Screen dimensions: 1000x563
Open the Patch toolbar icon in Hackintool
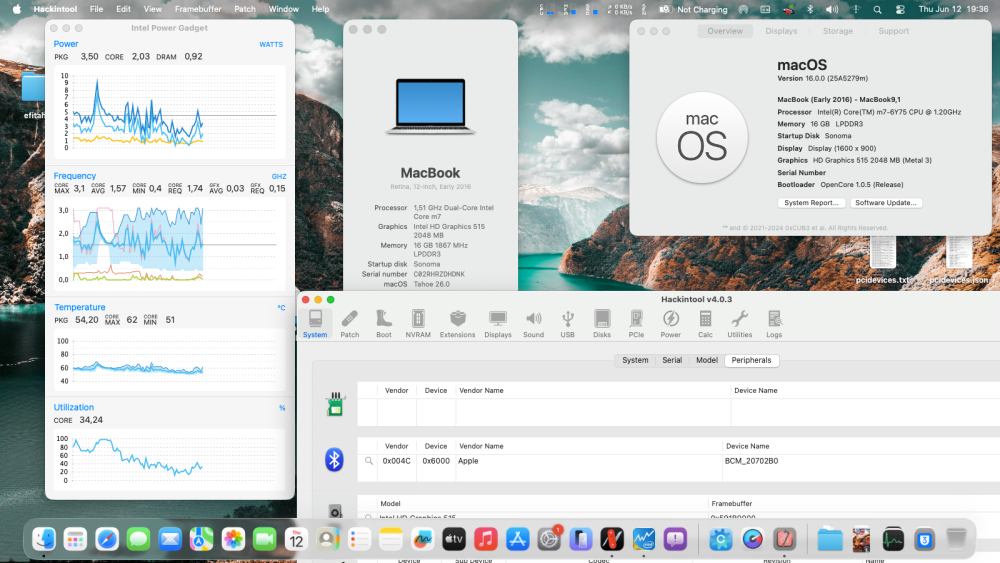[349, 323]
